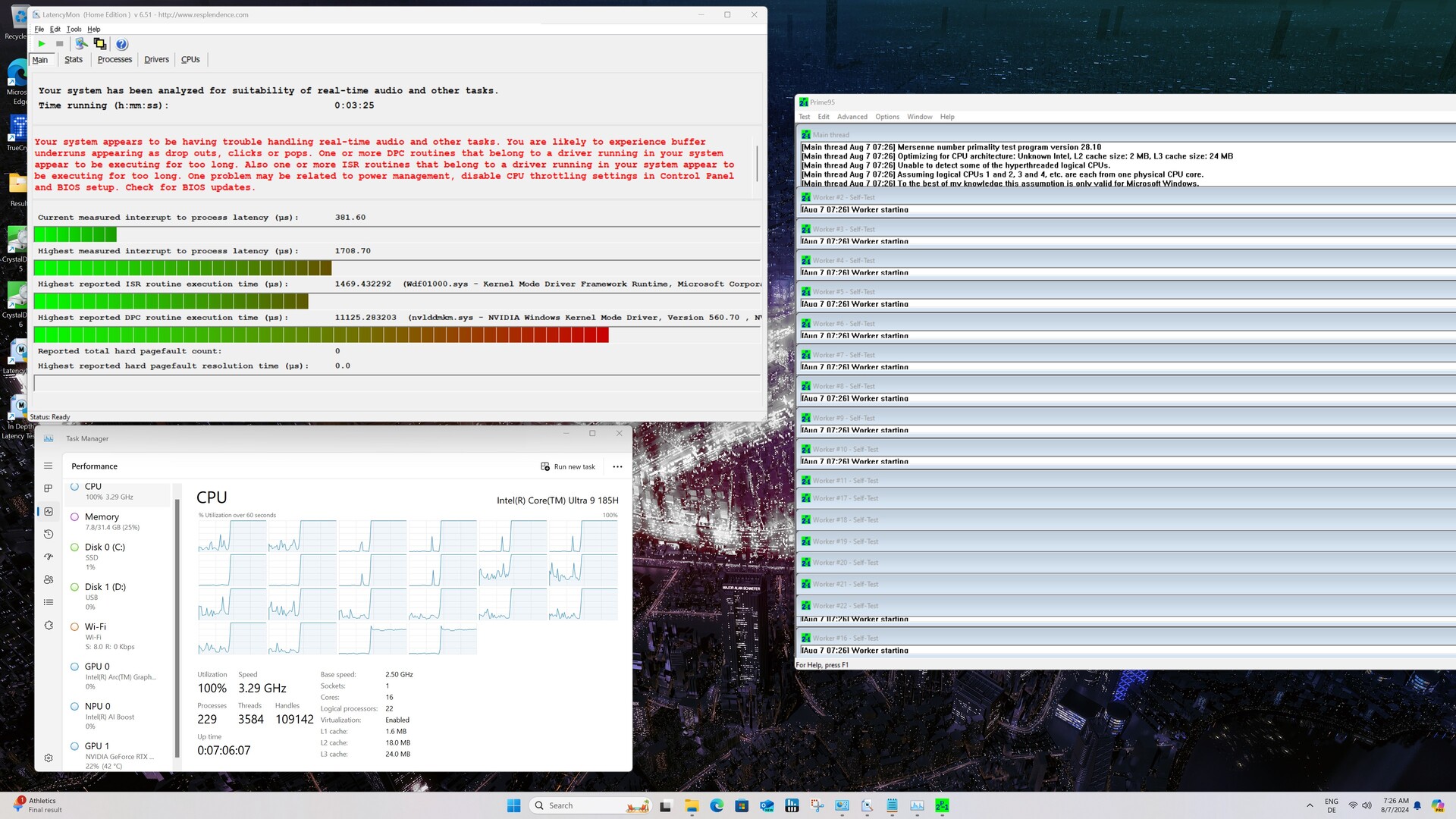This screenshot has width=1456, height=819.
Task: Open the three-dots more options menu
Action: click(x=617, y=466)
